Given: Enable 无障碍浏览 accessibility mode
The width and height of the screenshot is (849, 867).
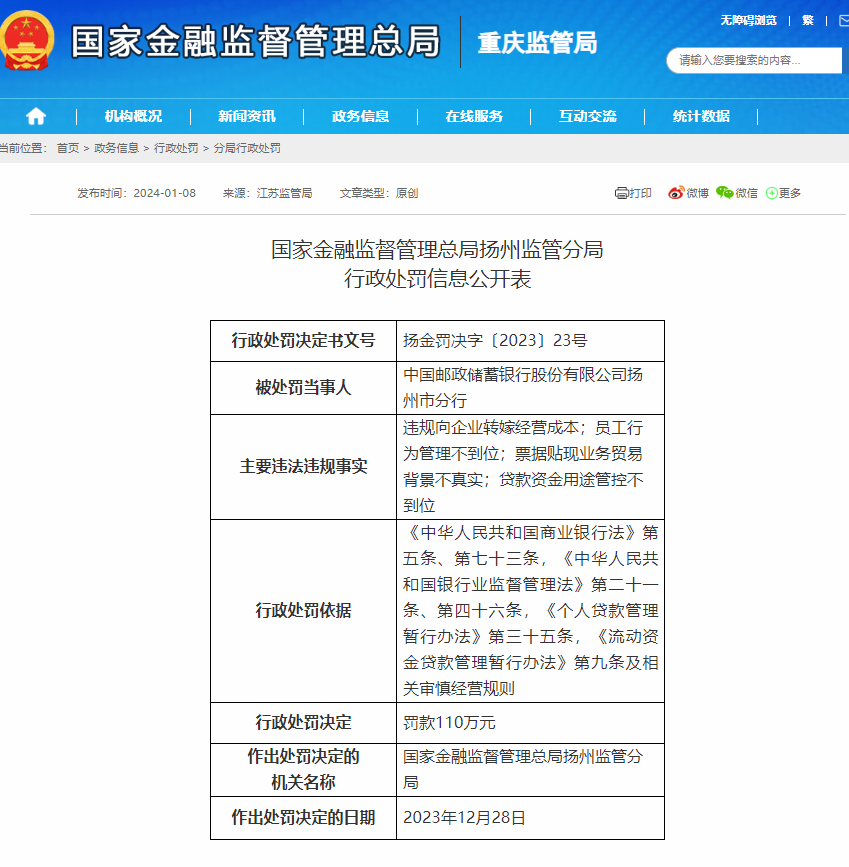Looking at the screenshot, I should (x=748, y=21).
